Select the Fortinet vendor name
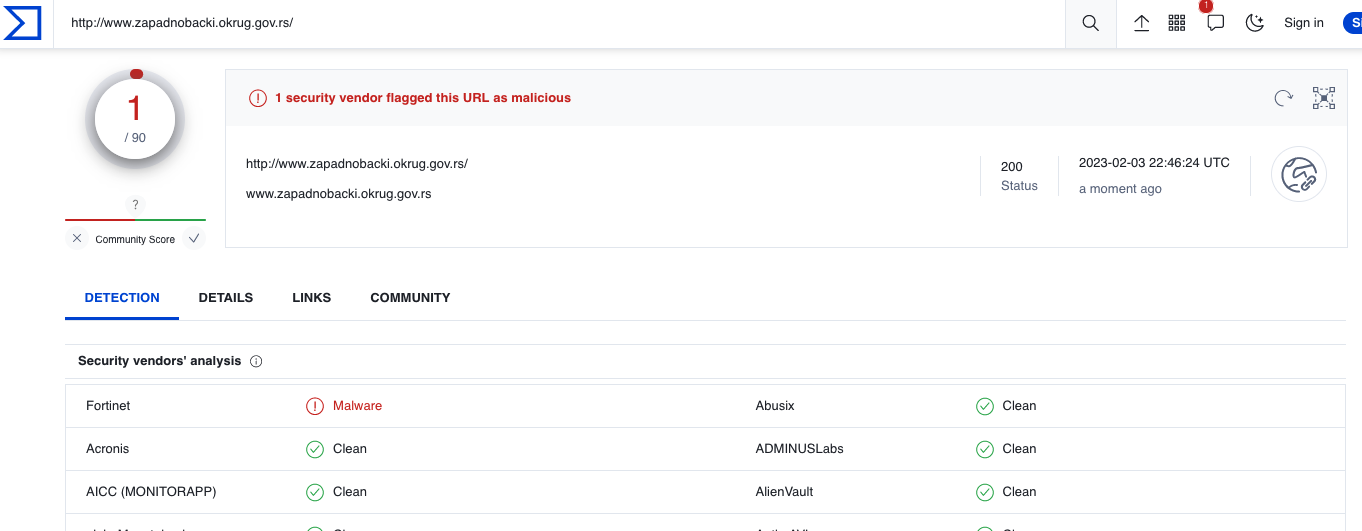 coord(108,406)
